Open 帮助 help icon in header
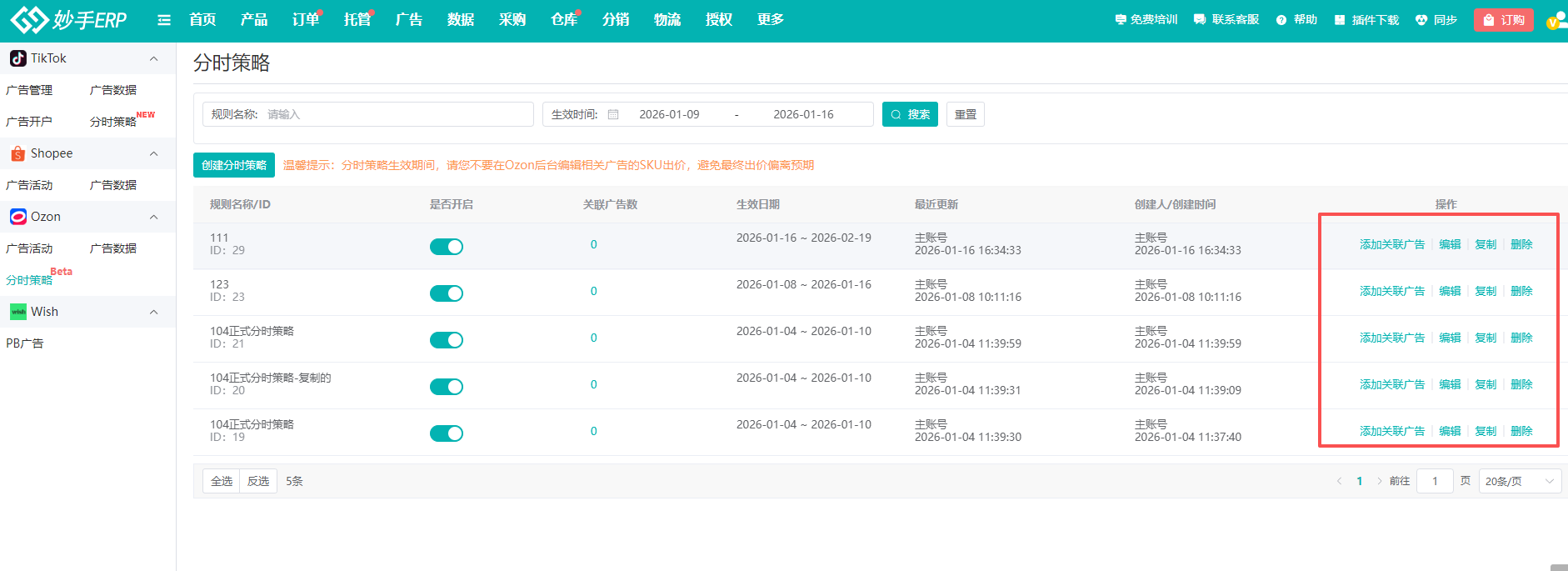The width and height of the screenshot is (1568, 571). (x=1281, y=20)
